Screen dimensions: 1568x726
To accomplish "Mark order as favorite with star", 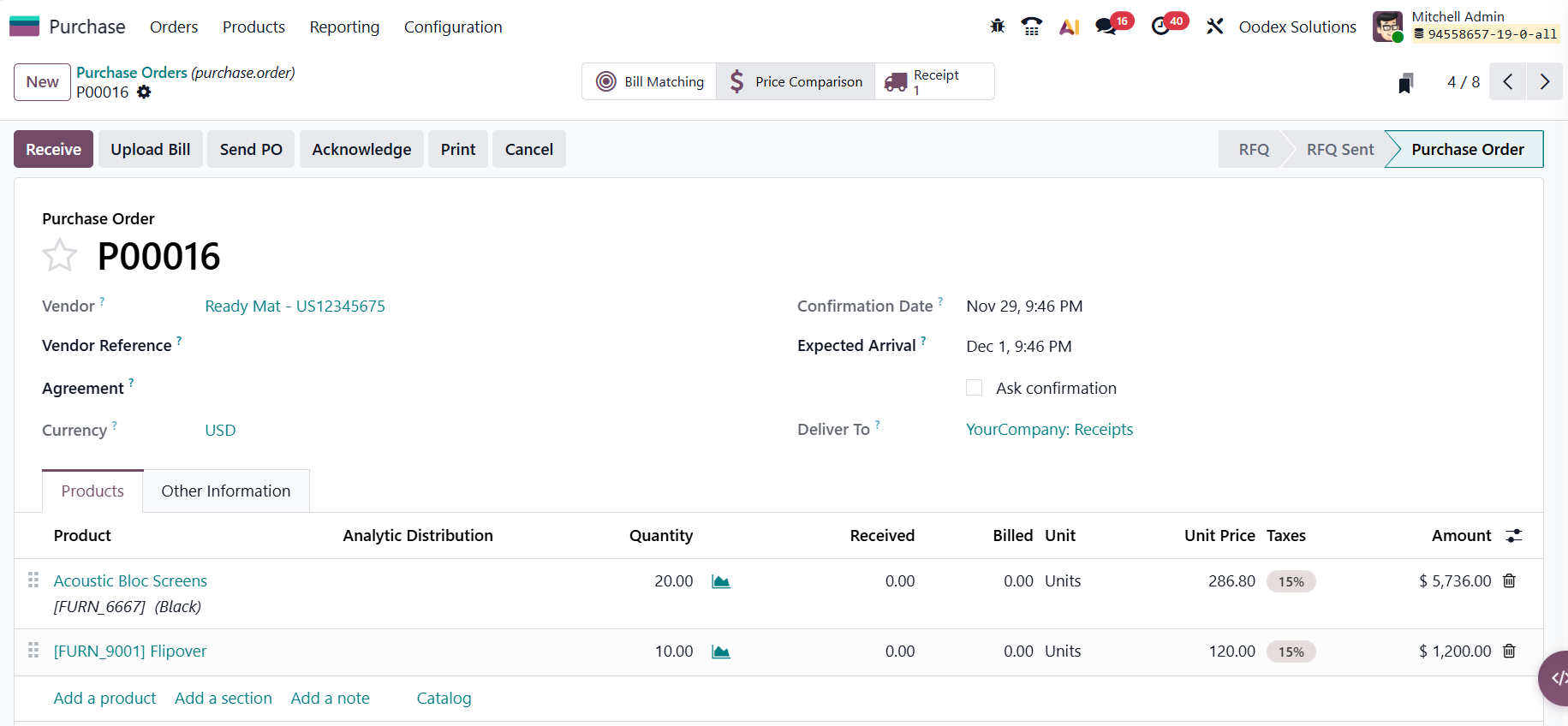I will pyautogui.click(x=60, y=256).
